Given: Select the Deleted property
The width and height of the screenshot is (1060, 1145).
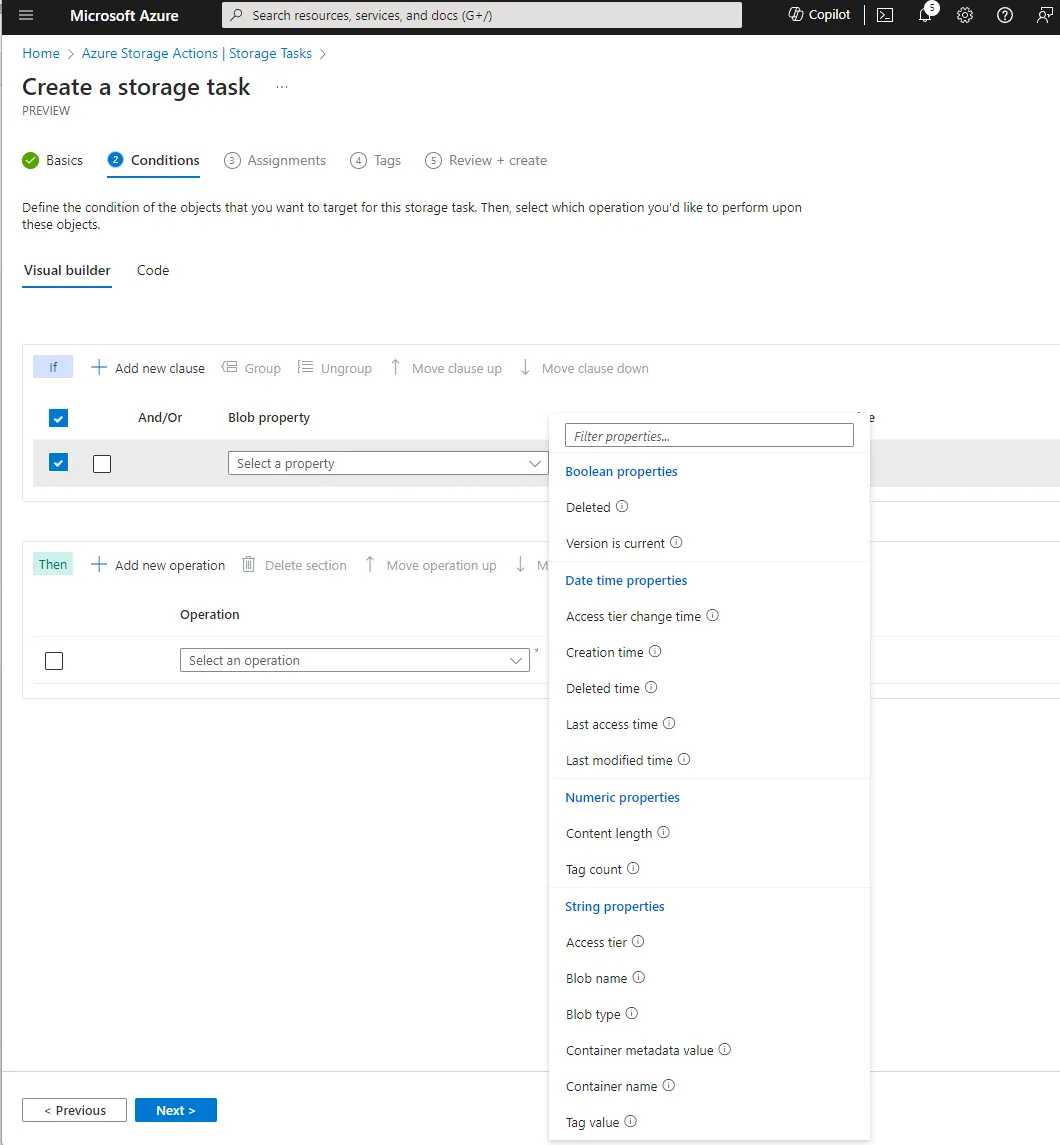Looking at the screenshot, I should (x=588, y=507).
